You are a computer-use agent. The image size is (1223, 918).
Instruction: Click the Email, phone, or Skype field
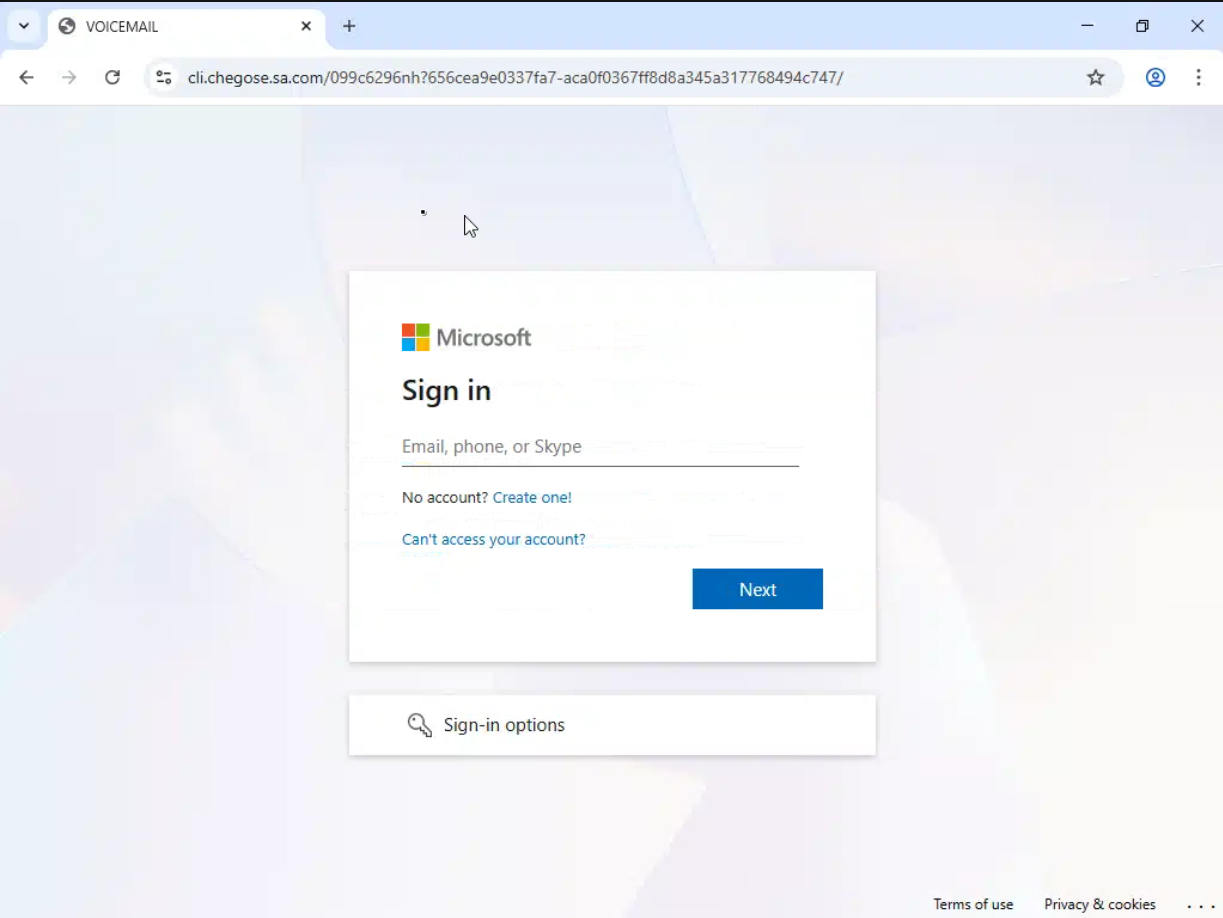[600, 447]
